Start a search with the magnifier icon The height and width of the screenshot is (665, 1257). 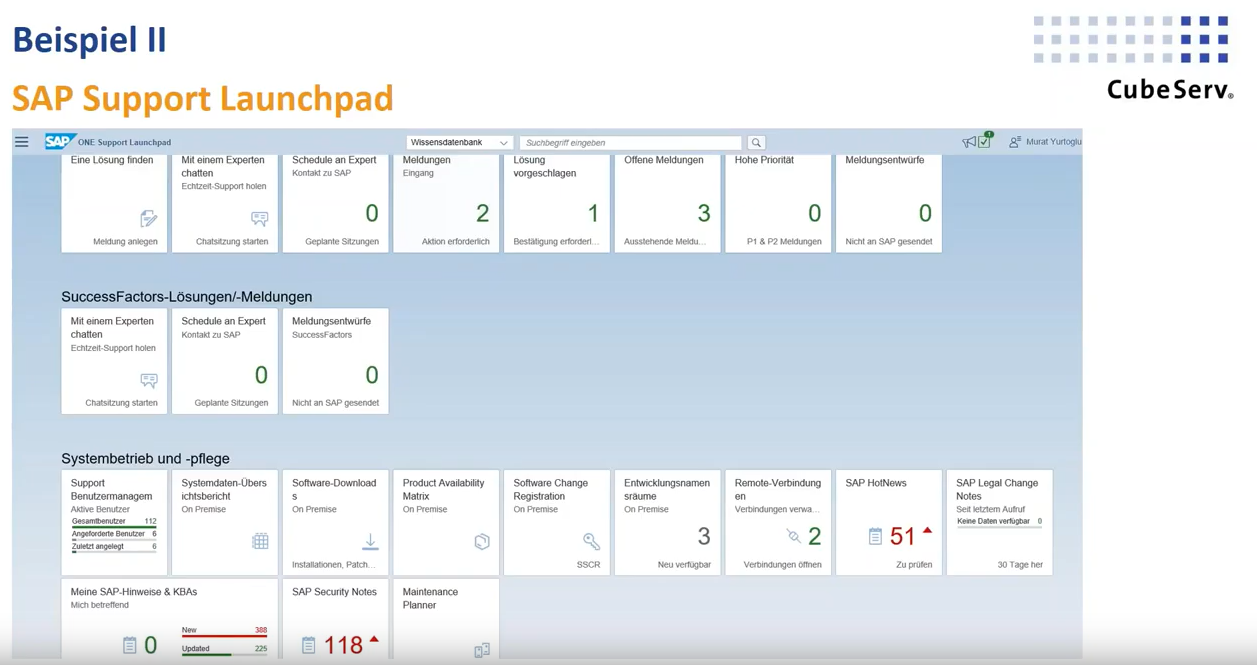click(759, 142)
